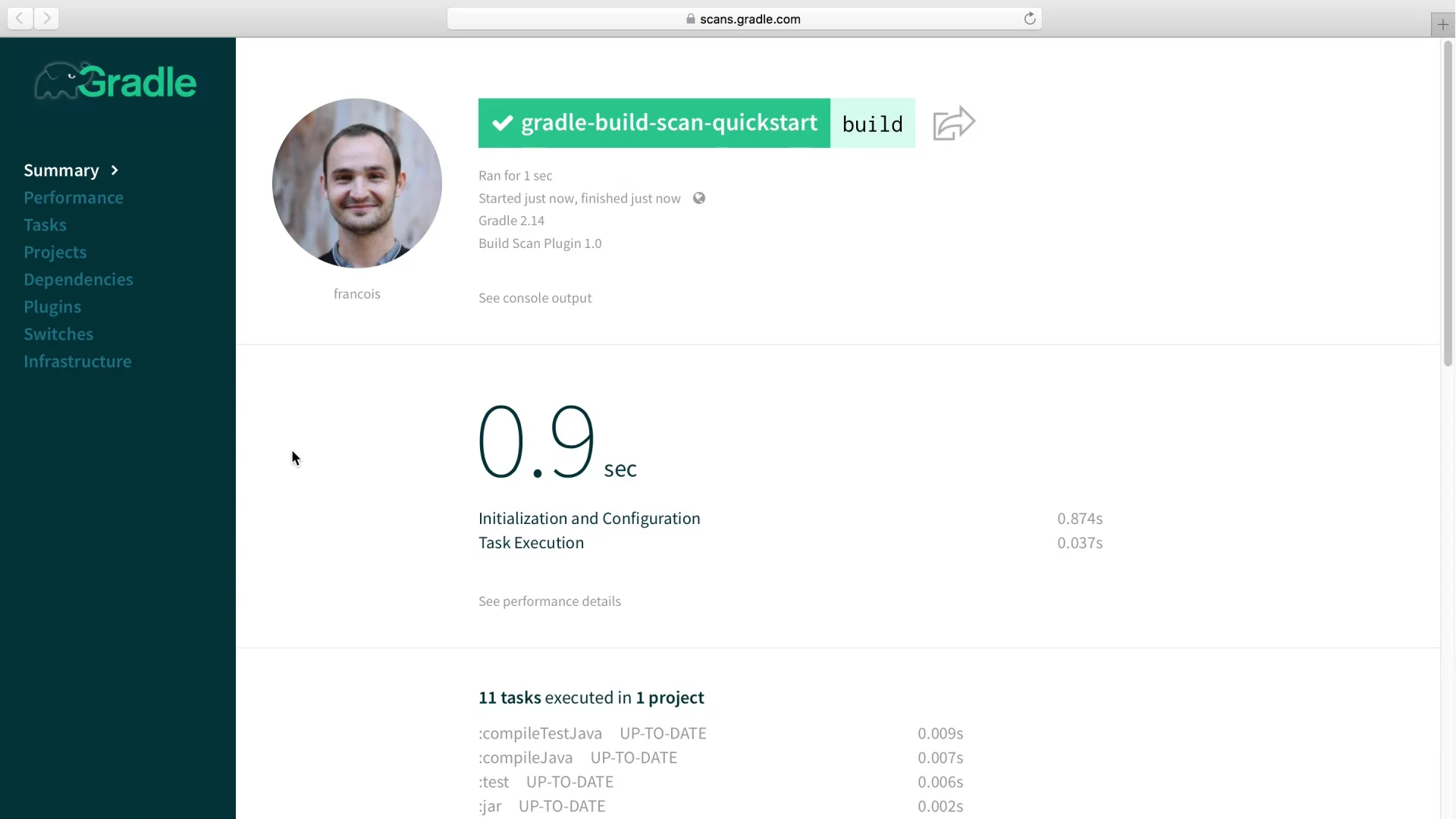Click the 0.009s task duration

(940, 733)
